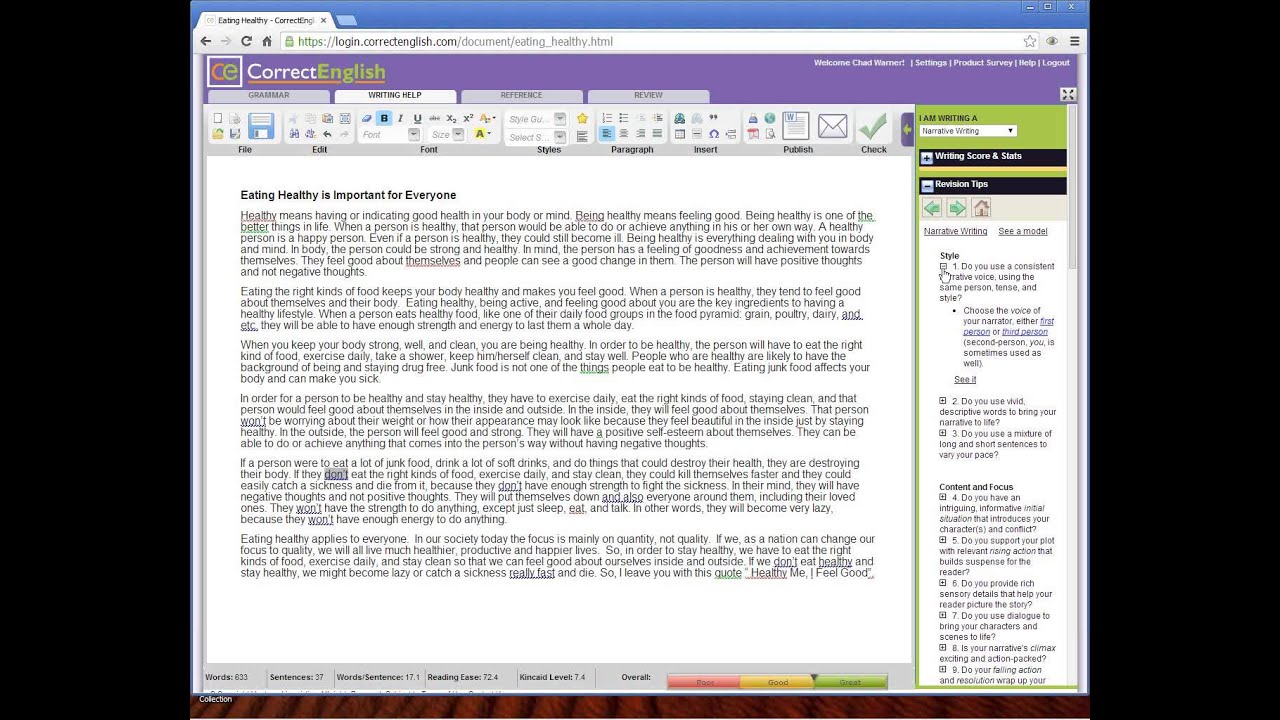Toggle fullscreen editor icon
Image resolution: width=1280 pixels, height=720 pixels.
tap(1068, 94)
